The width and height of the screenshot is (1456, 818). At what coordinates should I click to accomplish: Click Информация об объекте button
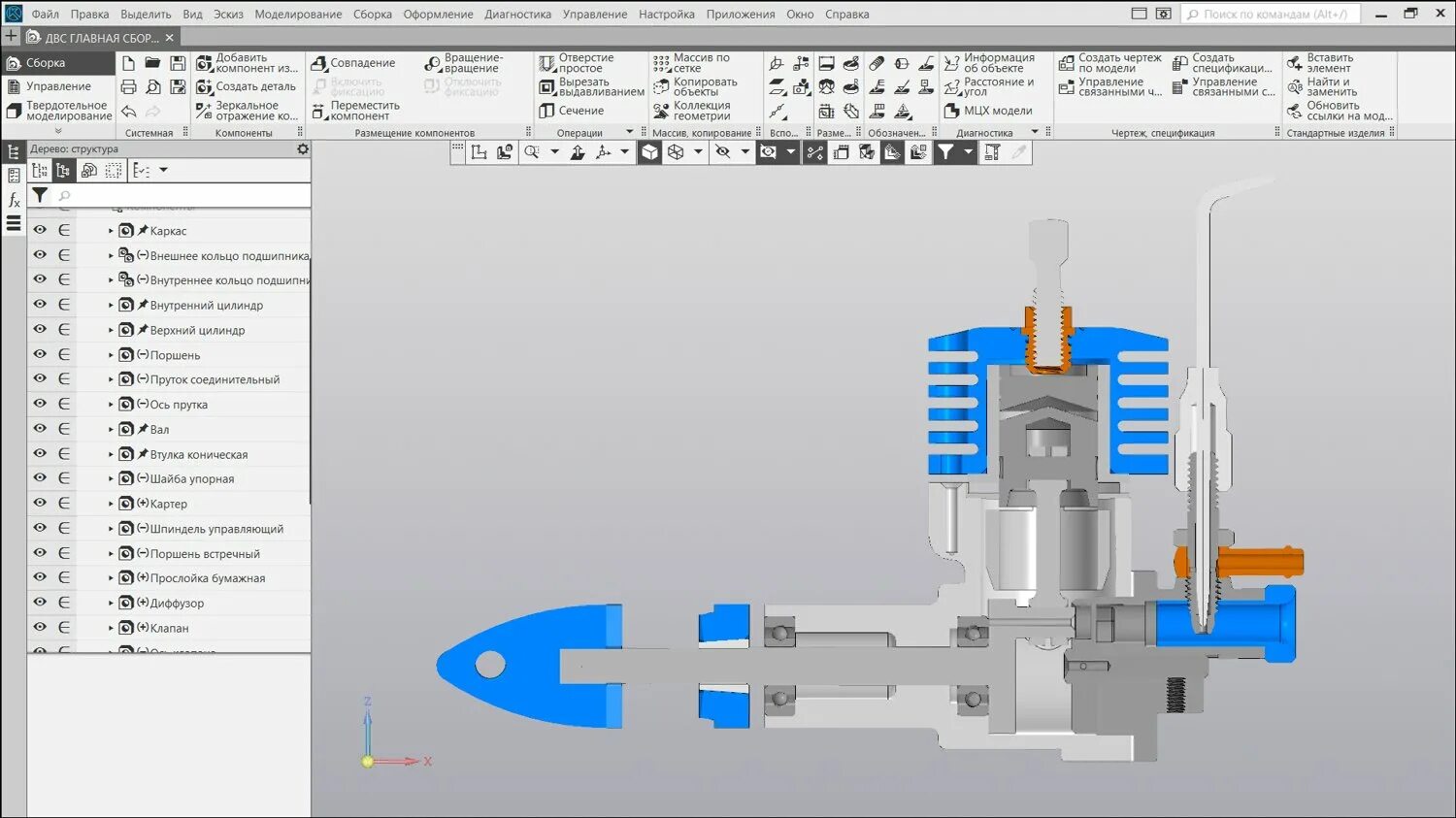coord(989,63)
